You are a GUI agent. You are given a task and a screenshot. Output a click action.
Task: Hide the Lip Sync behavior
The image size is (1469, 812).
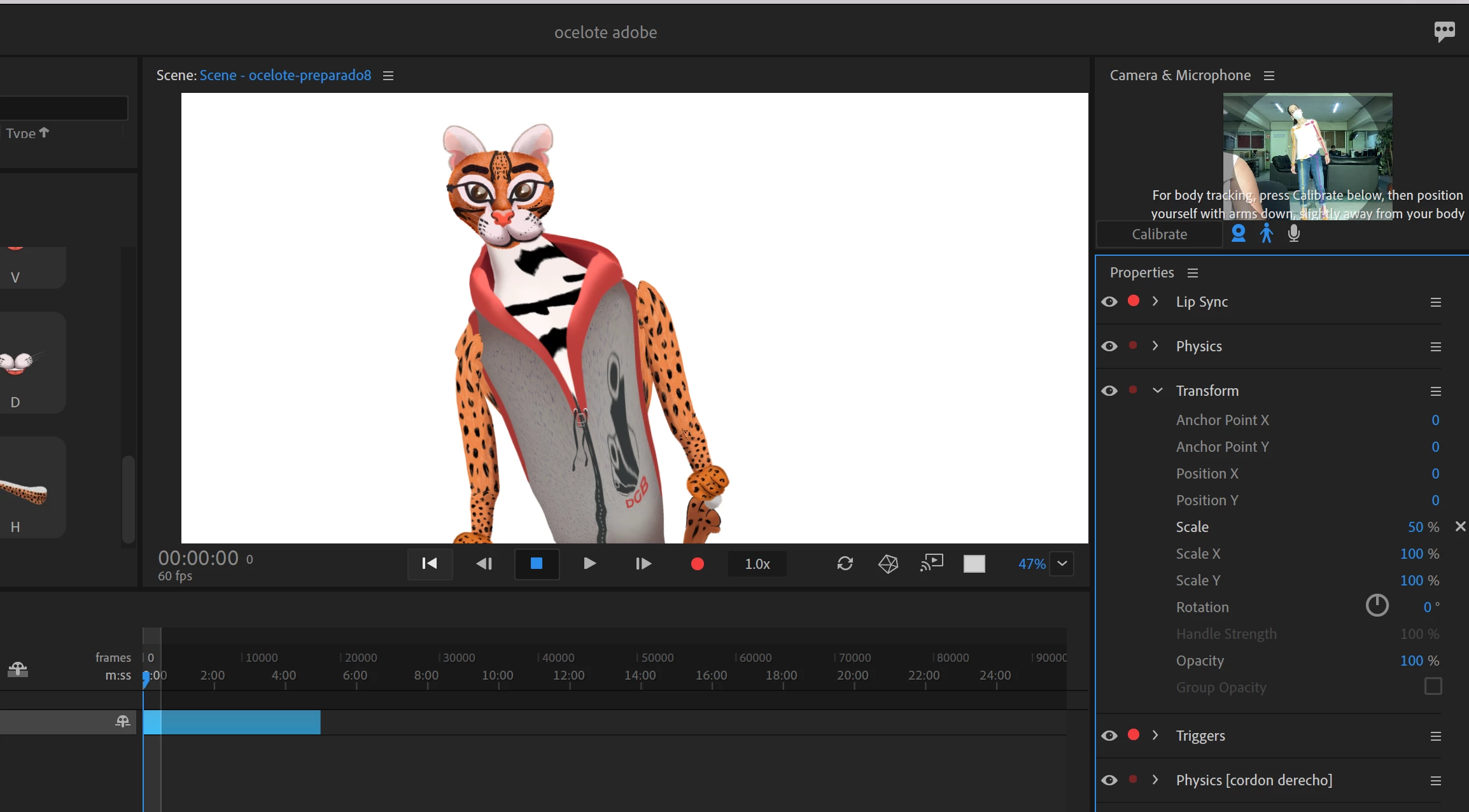point(1109,302)
